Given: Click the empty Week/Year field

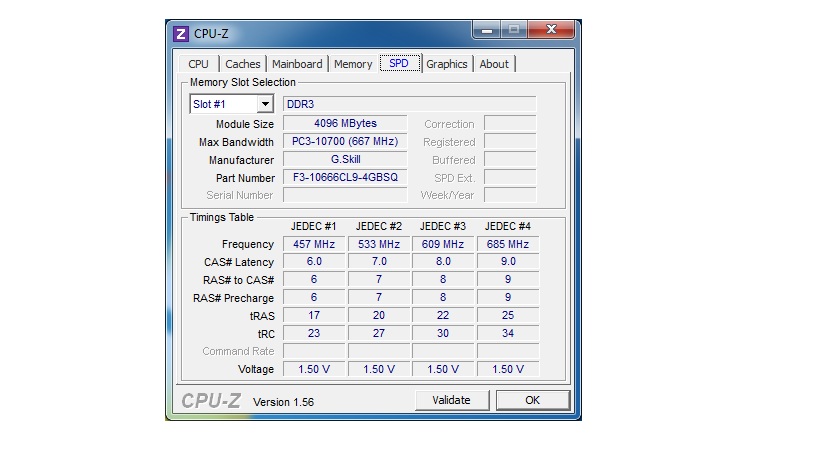Looking at the screenshot, I should click(510, 195).
